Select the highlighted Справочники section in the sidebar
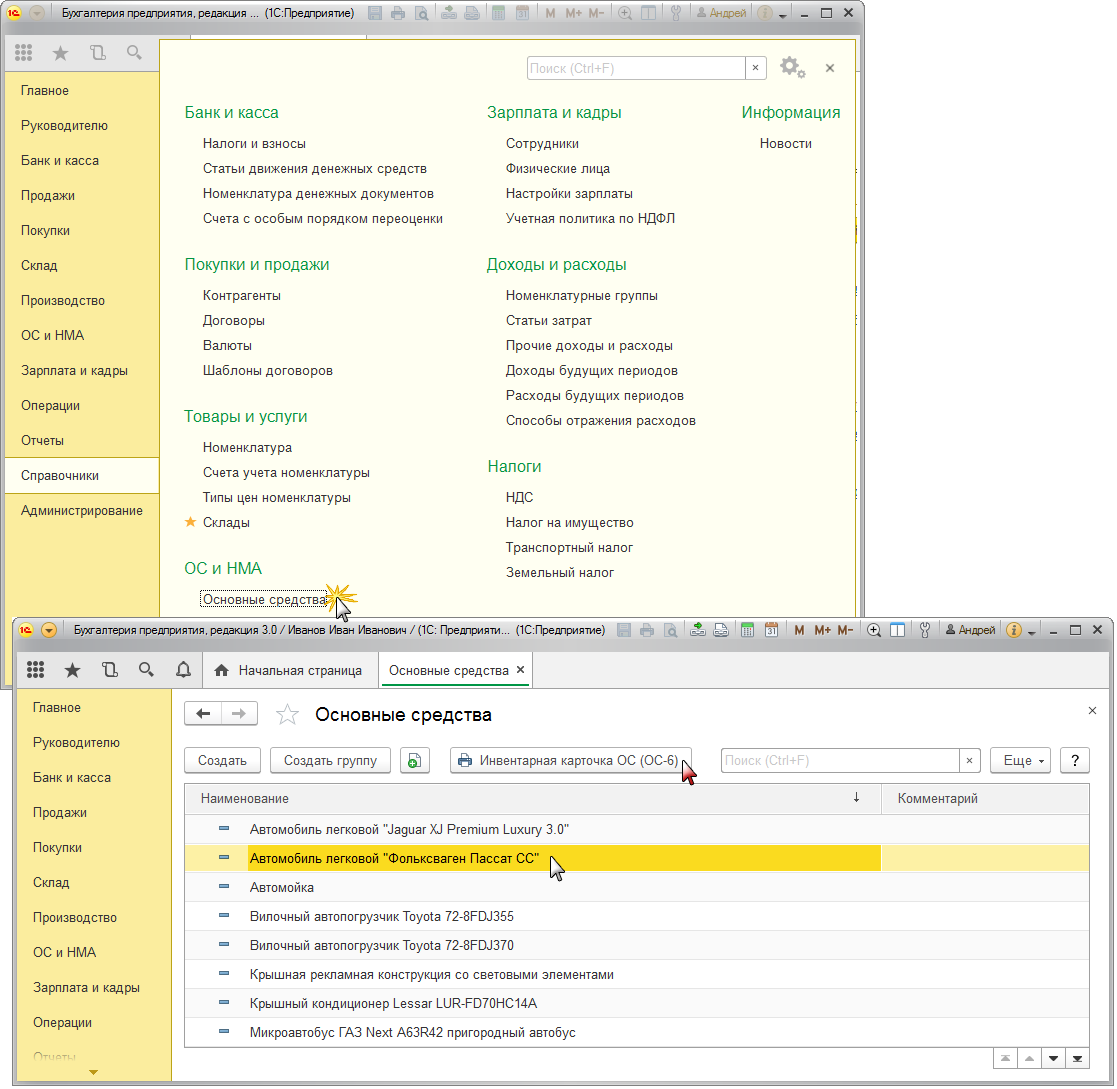This screenshot has height=1089, width=1117. pos(60,476)
